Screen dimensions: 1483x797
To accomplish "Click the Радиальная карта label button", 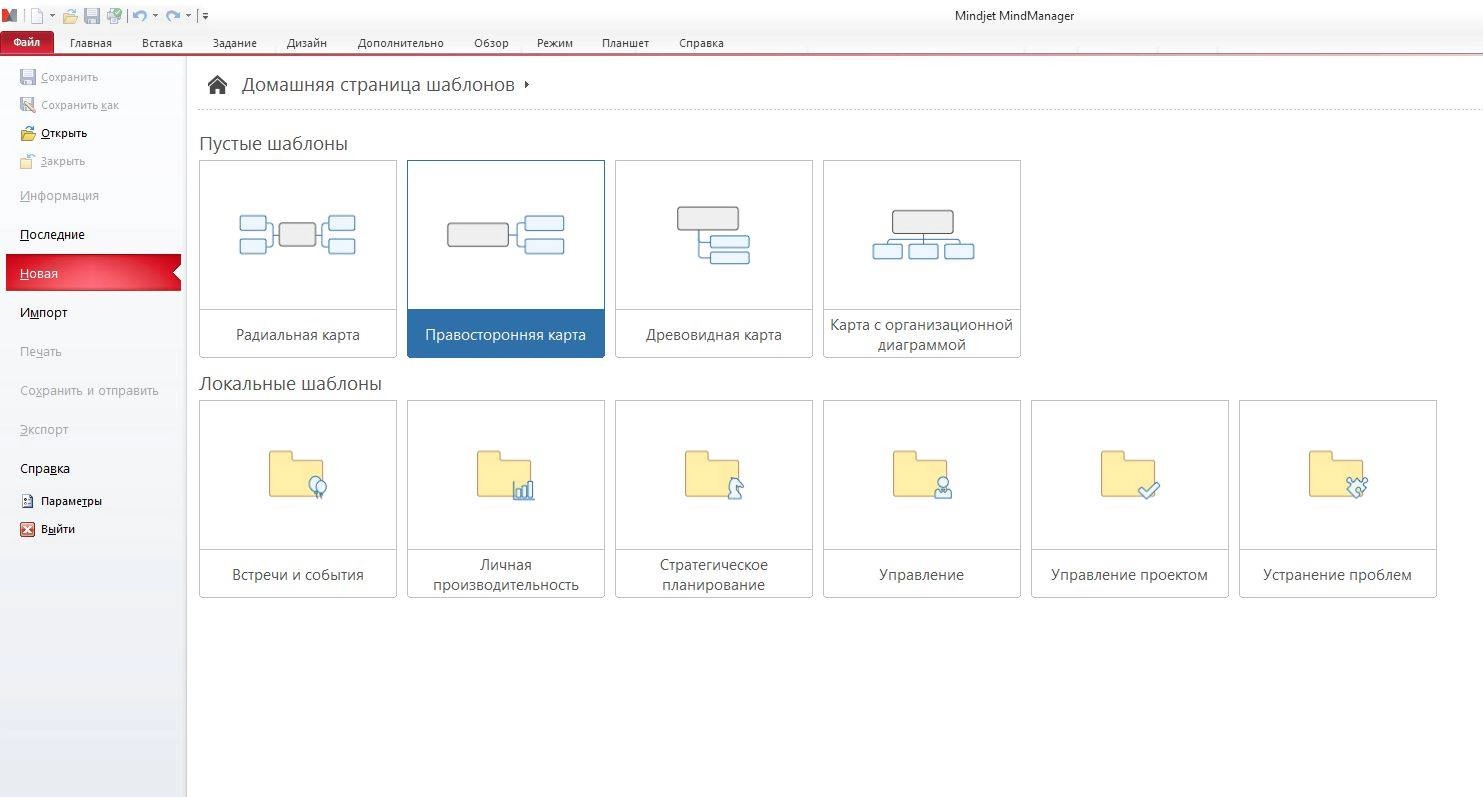I will point(298,334).
